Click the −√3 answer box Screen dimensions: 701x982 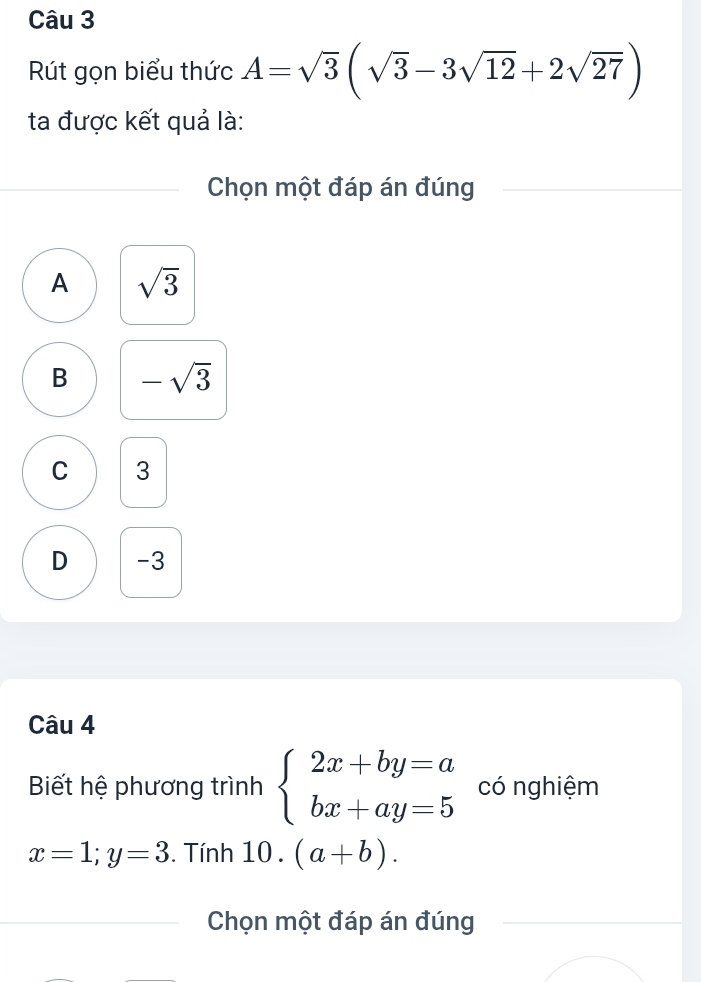tap(174, 379)
